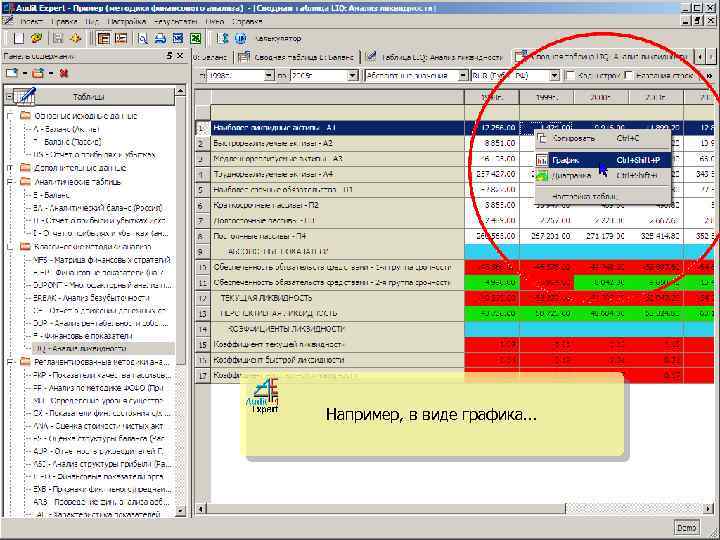
Task: Close the contents panel with X
Action: pos(180,56)
